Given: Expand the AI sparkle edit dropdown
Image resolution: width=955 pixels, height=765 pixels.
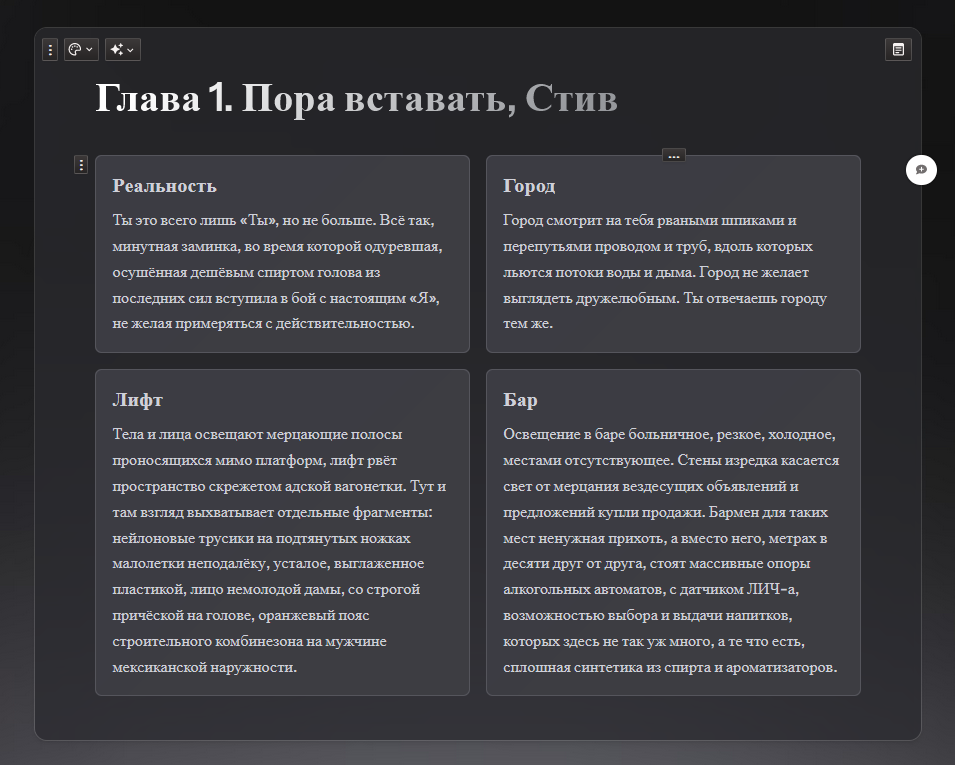Looking at the screenshot, I should click(x=122, y=49).
